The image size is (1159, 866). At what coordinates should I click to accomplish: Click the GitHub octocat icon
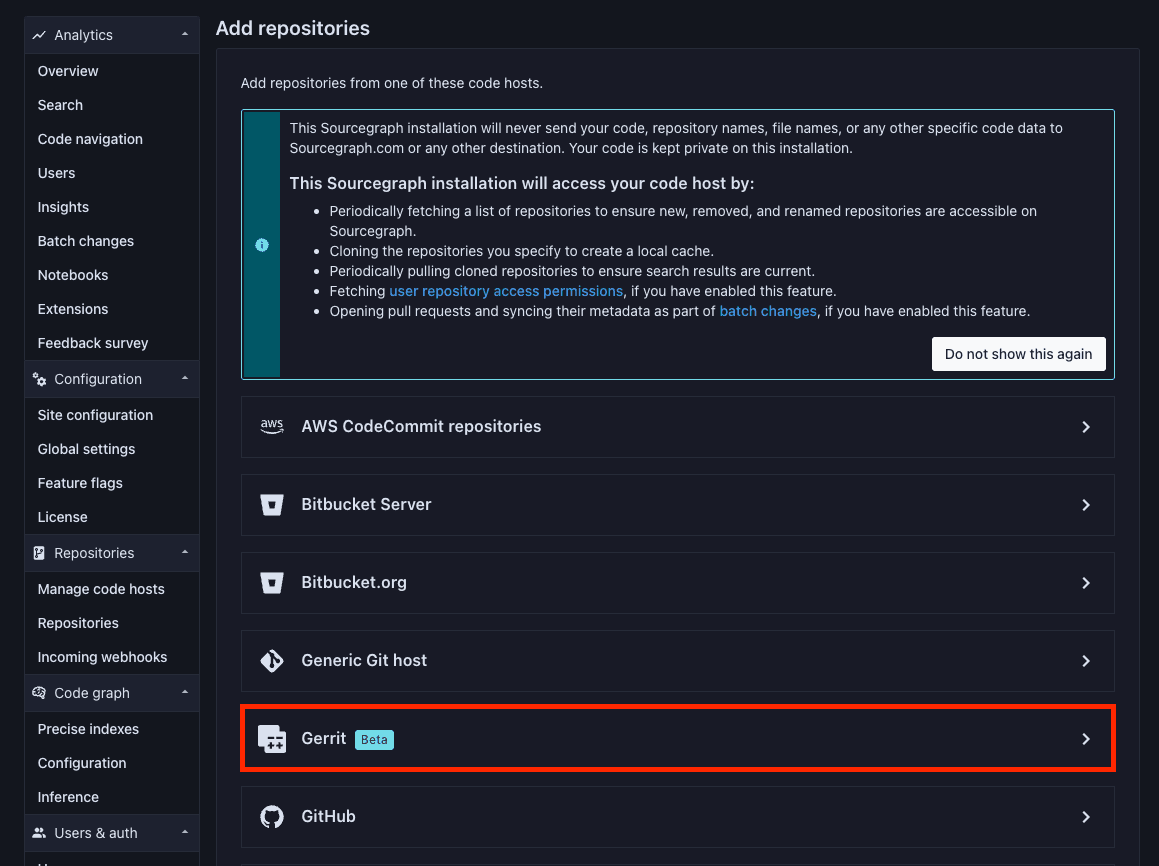[272, 816]
